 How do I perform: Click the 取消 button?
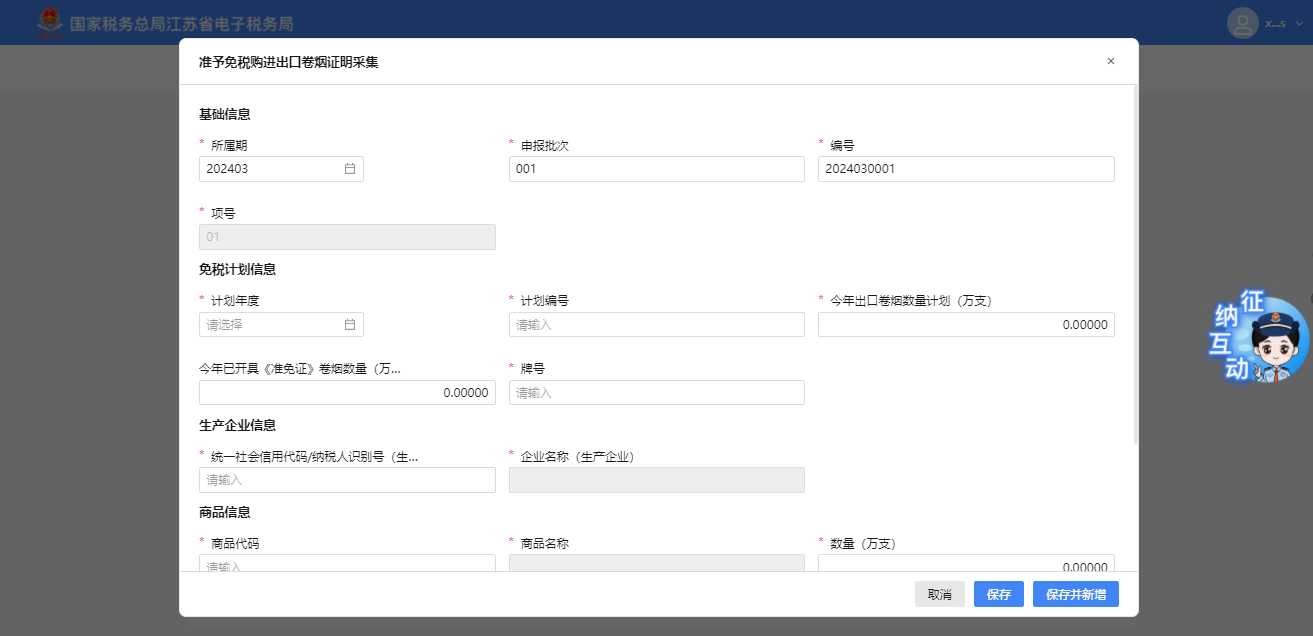click(x=939, y=594)
